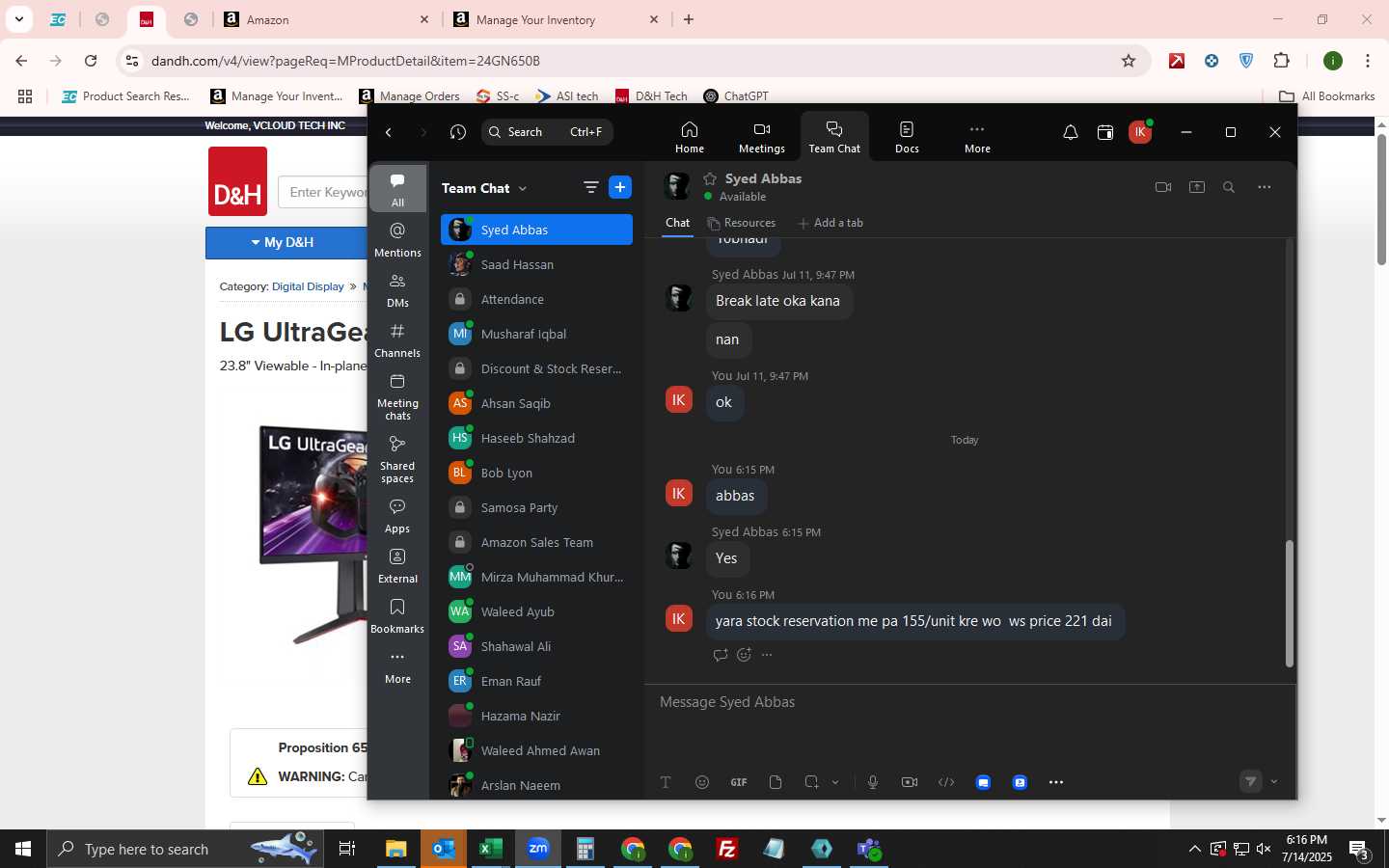
Task: Open Zoom notifications bell
Action: click(x=1070, y=132)
